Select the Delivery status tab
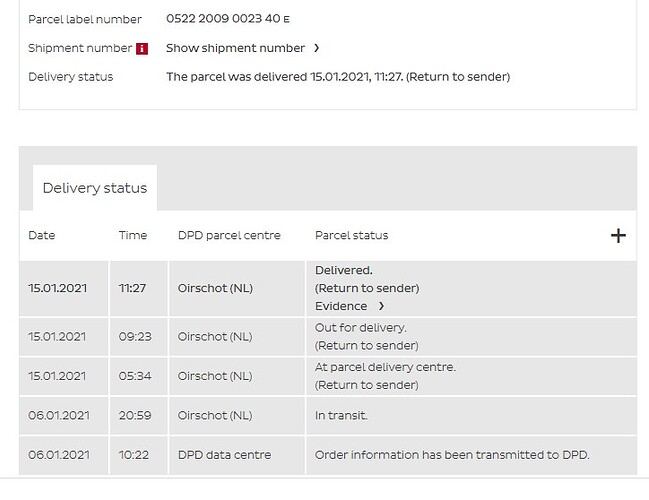 [95, 188]
